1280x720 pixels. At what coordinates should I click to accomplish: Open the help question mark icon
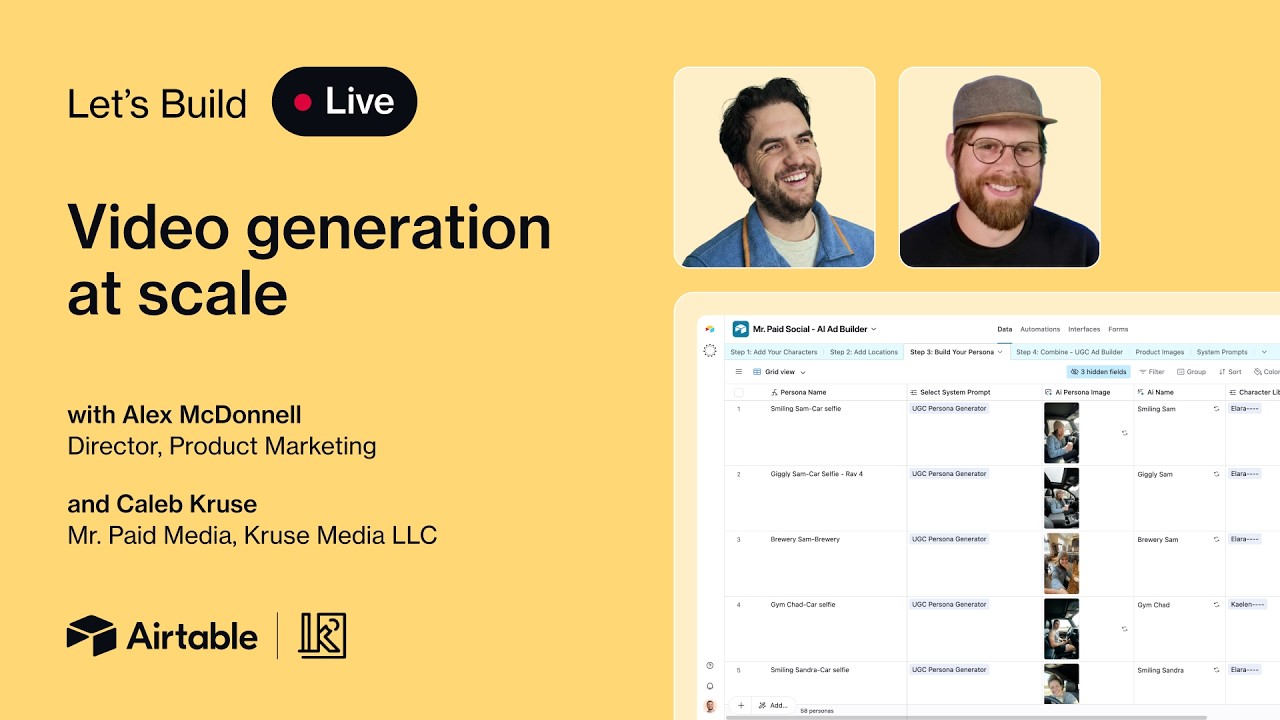(x=710, y=666)
